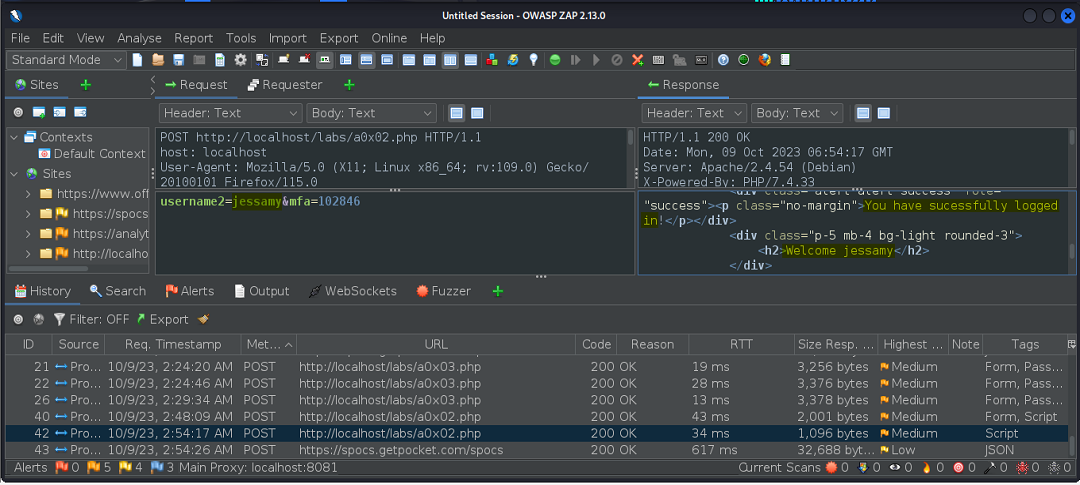Click the green HUD radar icon

pyautogui.click(x=743, y=60)
